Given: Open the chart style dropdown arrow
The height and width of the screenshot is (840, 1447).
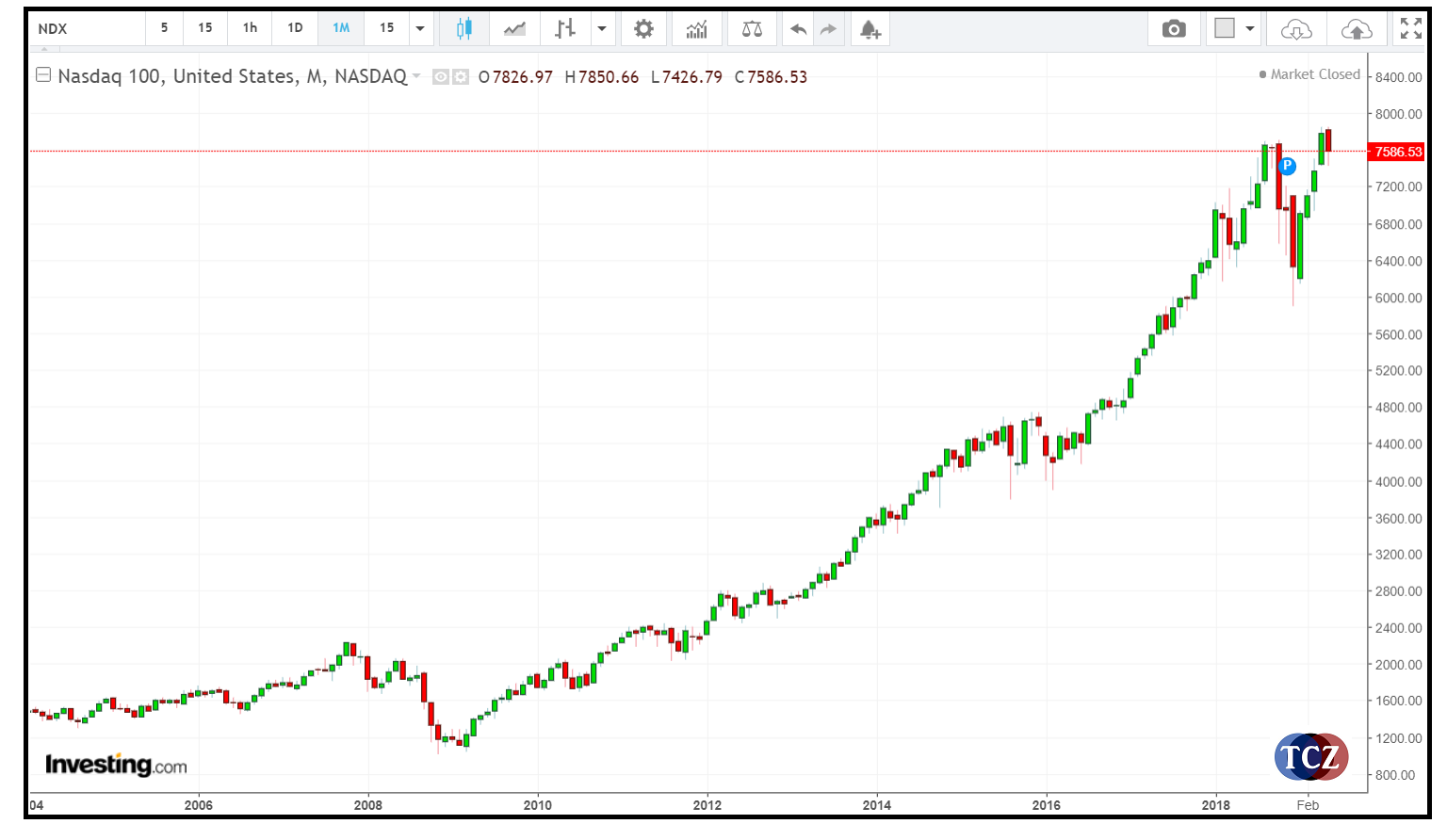Looking at the screenshot, I should pos(602,28).
